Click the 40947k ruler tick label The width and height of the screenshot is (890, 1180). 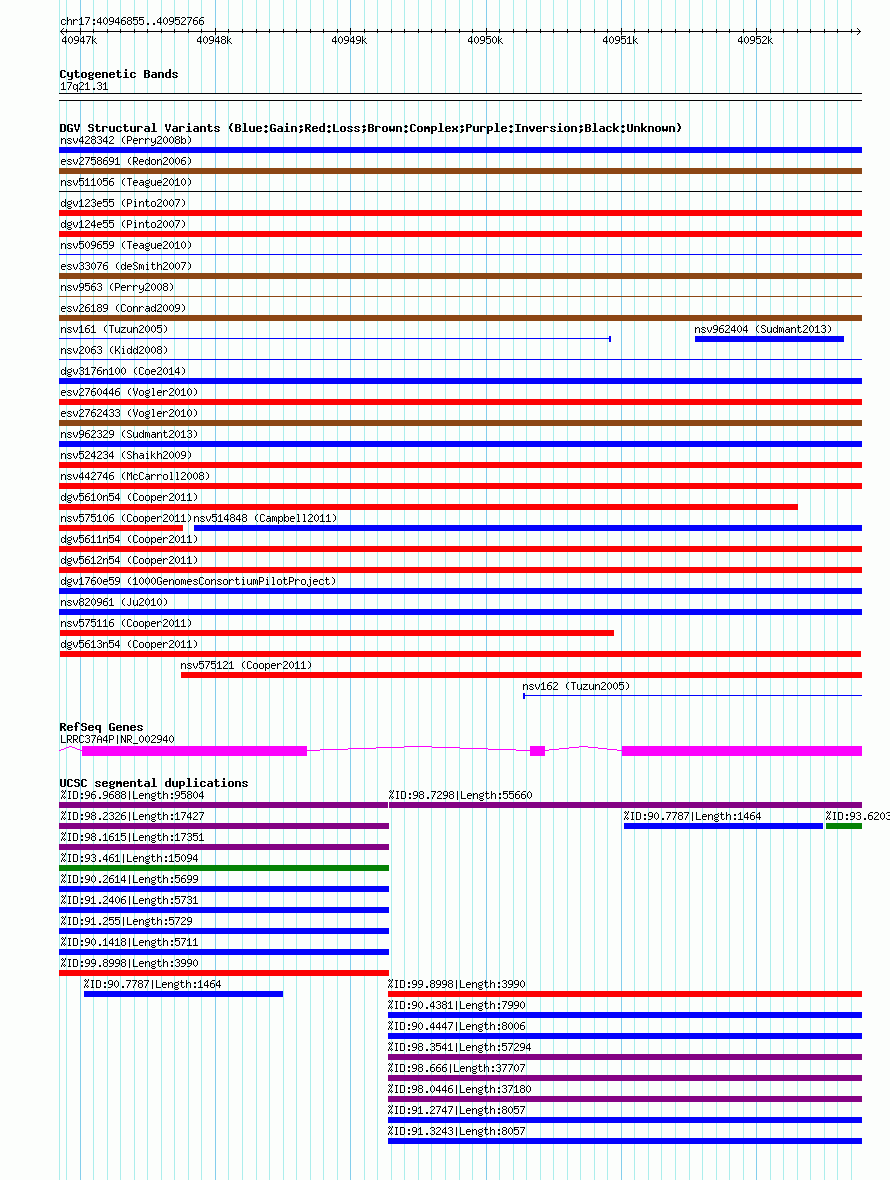coord(79,40)
